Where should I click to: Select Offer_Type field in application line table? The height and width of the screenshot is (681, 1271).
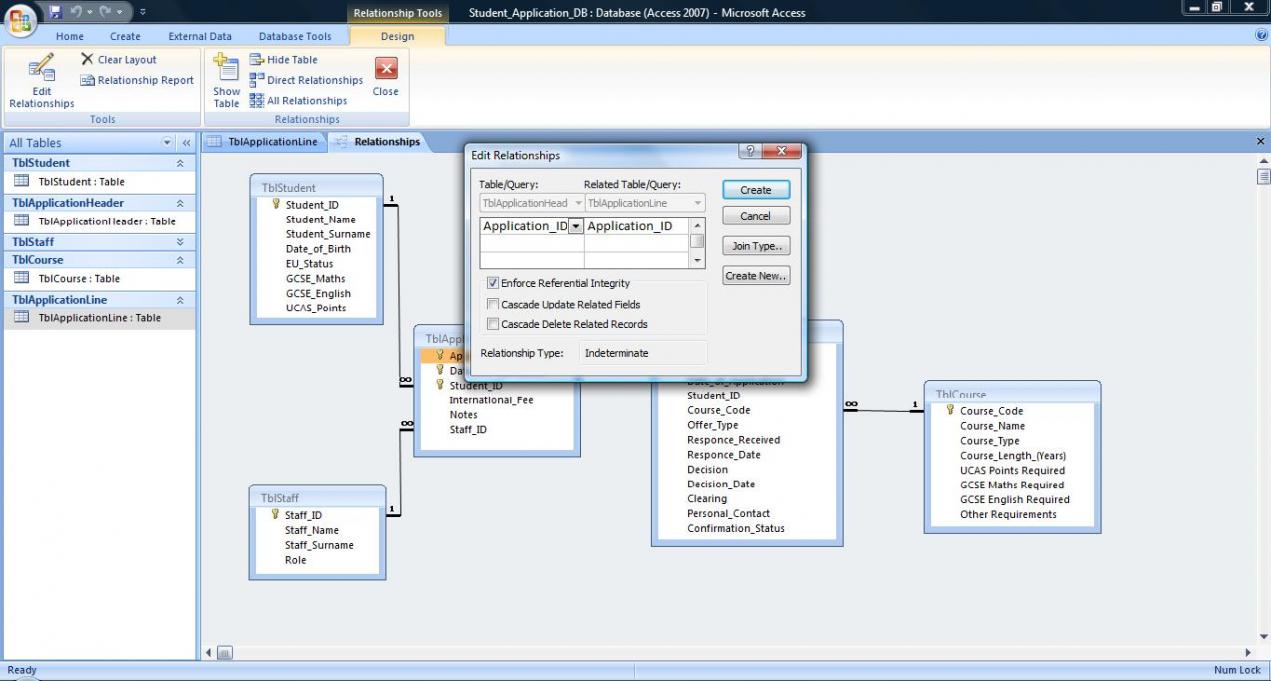tap(712, 425)
